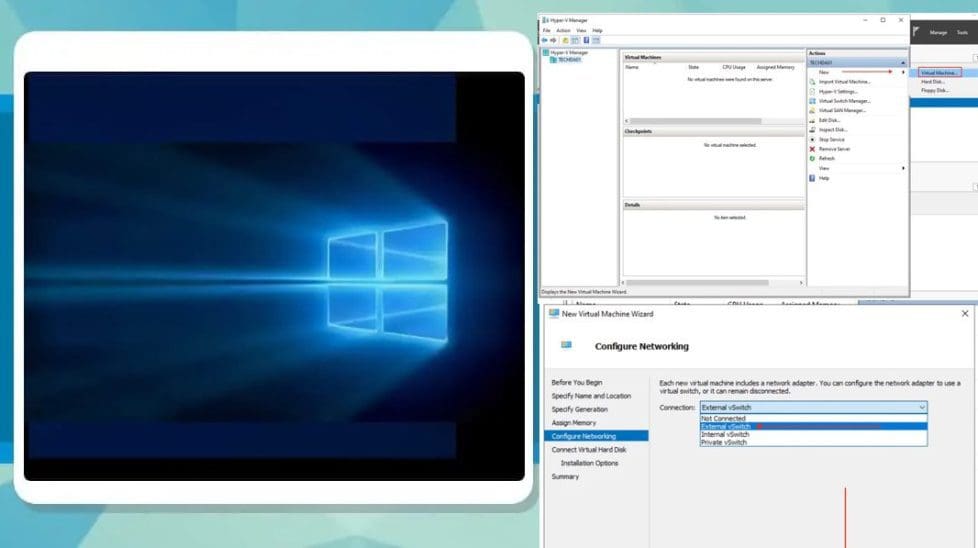Open the Manage menu in Server Manager
Viewport: 978px width, 548px height.
point(938,32)
